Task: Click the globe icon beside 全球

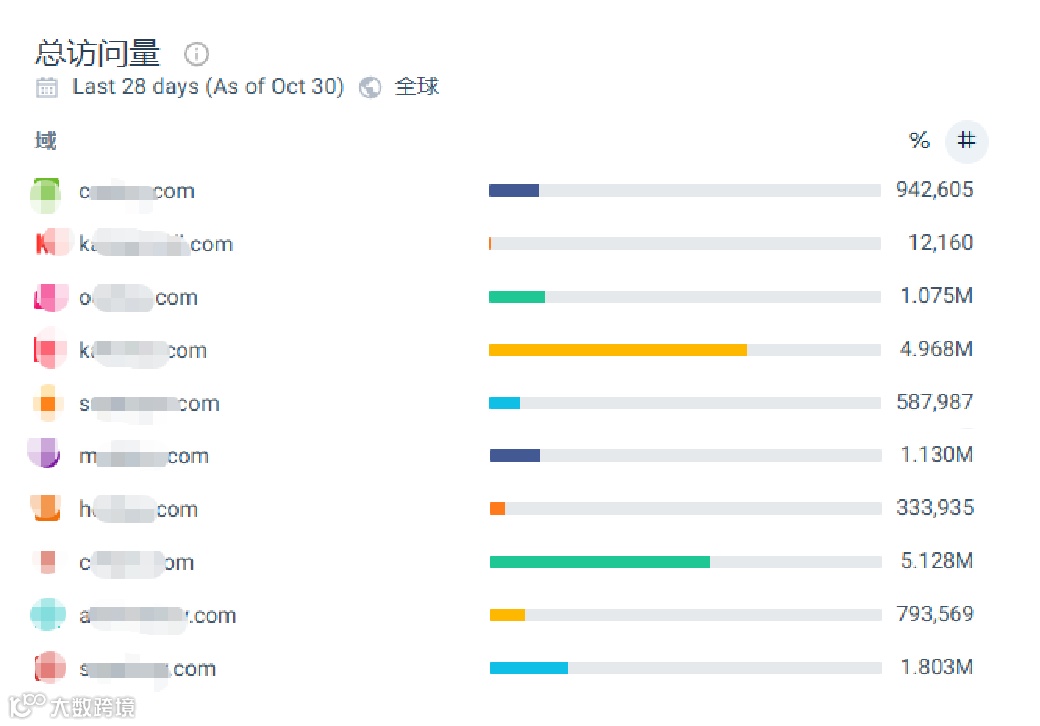Action: point(370,87)
